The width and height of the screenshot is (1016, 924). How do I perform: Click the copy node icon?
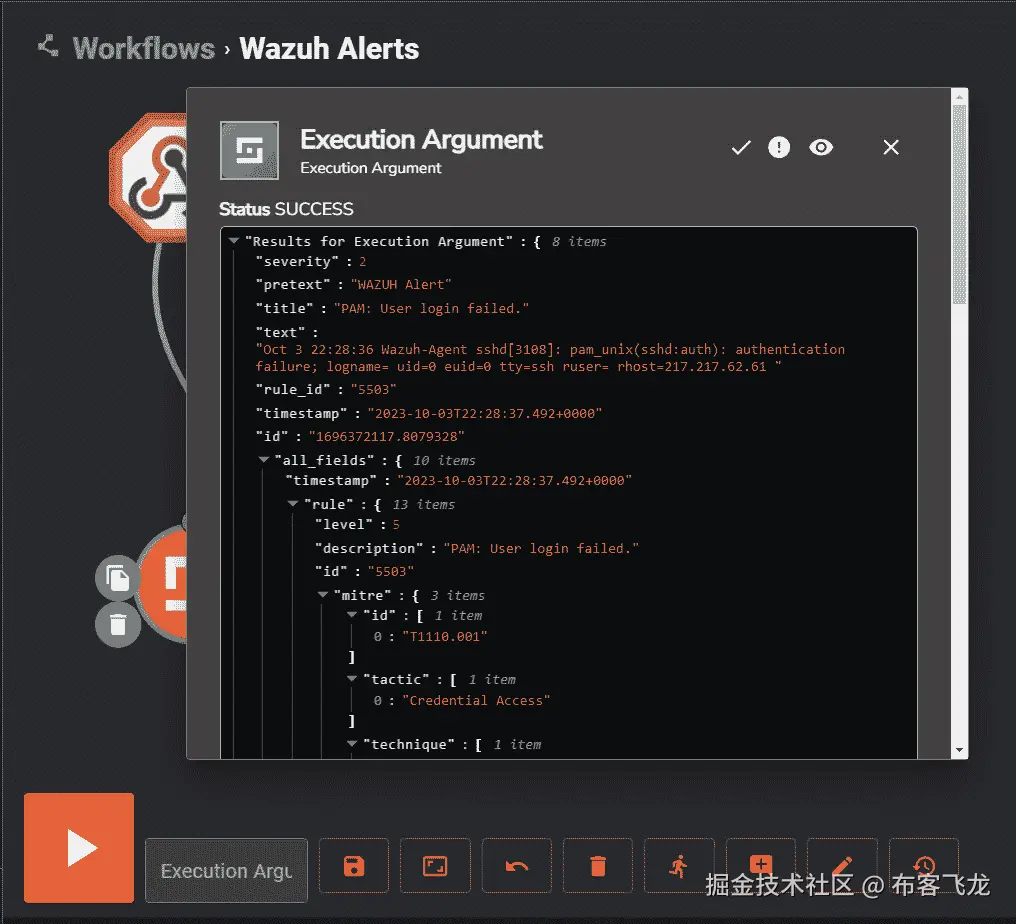[118, 578]
